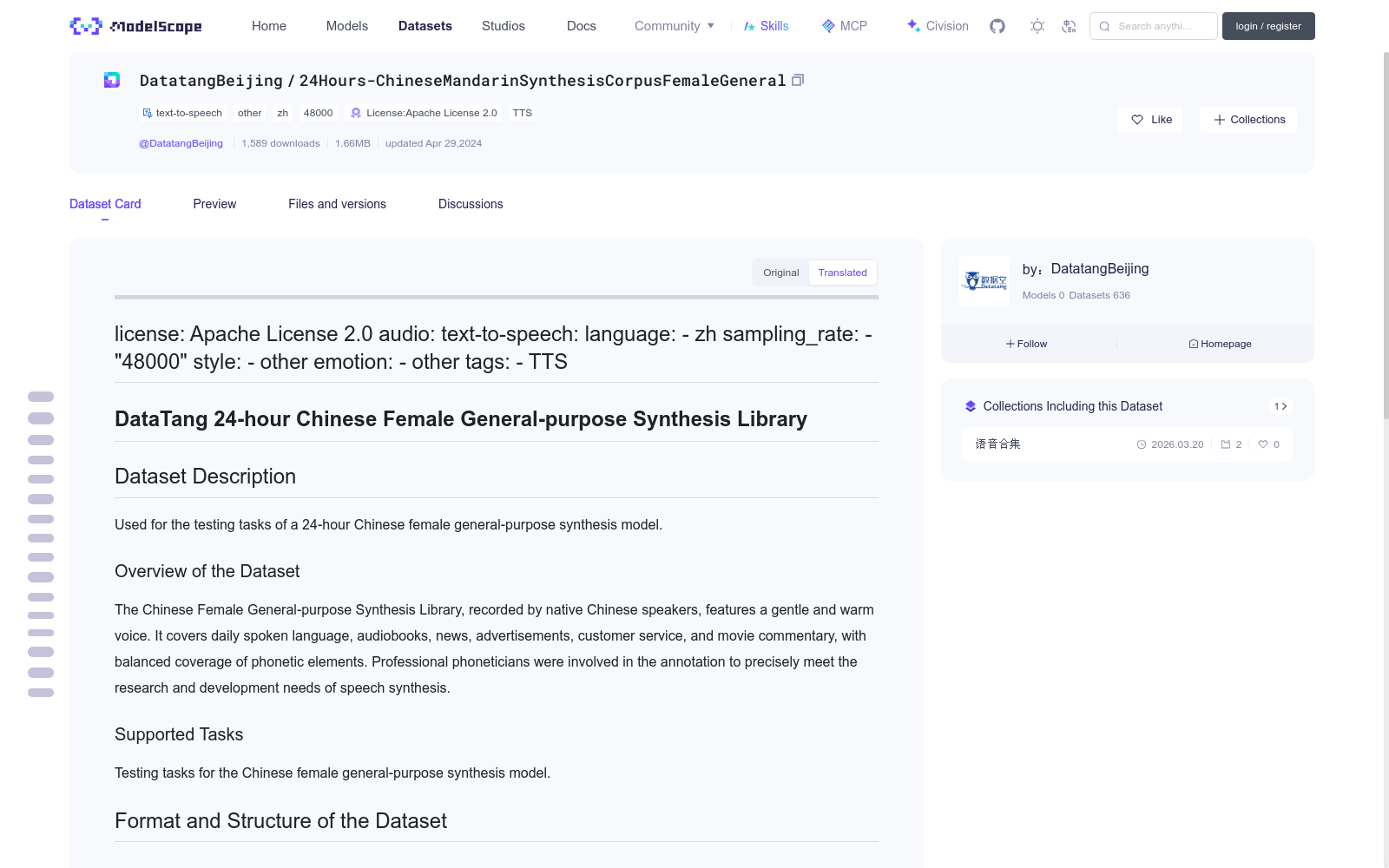Expand the Community dropdown menu
Image resolution: width=1389 pixels, height=868 pixels.
coord(675,26)
